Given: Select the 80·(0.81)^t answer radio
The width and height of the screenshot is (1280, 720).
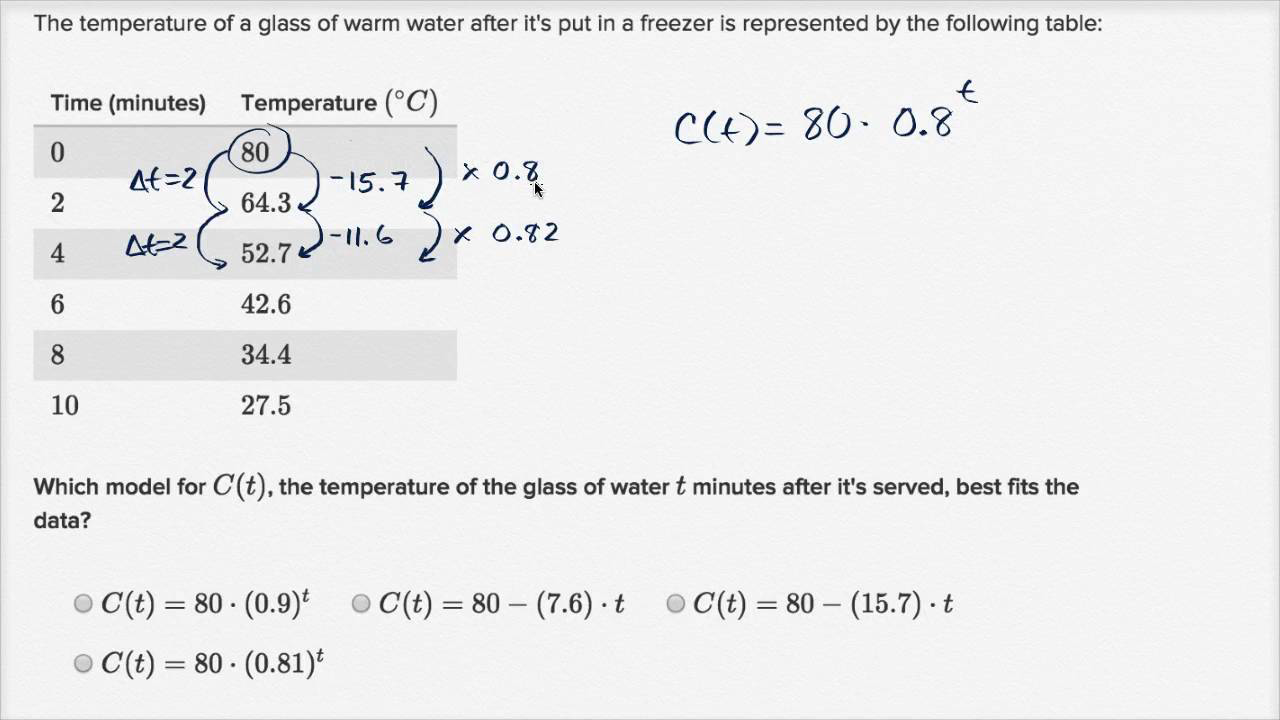Looking at the screenshot, I should pos(83,663).
